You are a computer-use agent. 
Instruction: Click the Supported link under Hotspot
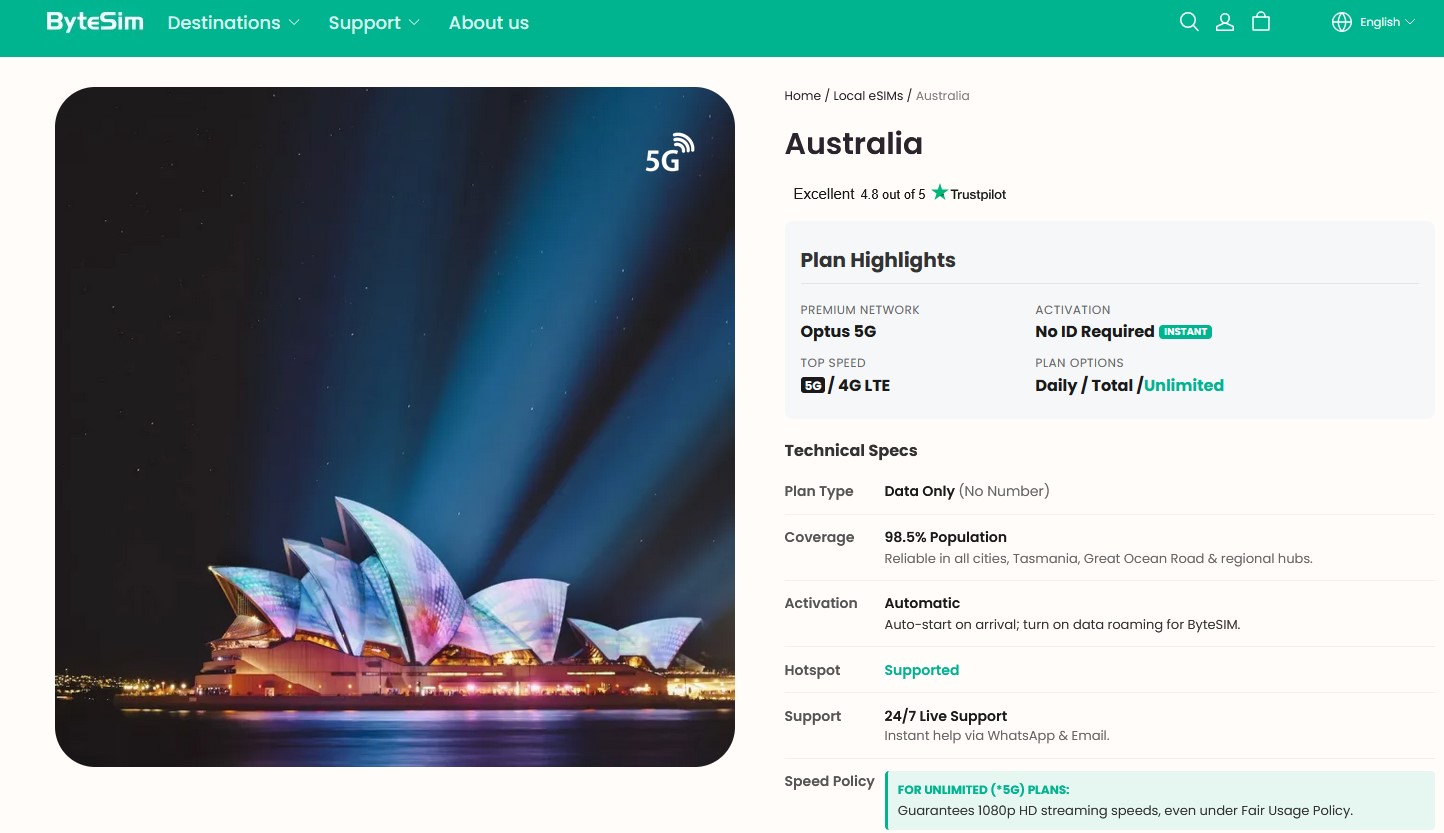pos(921,670)
